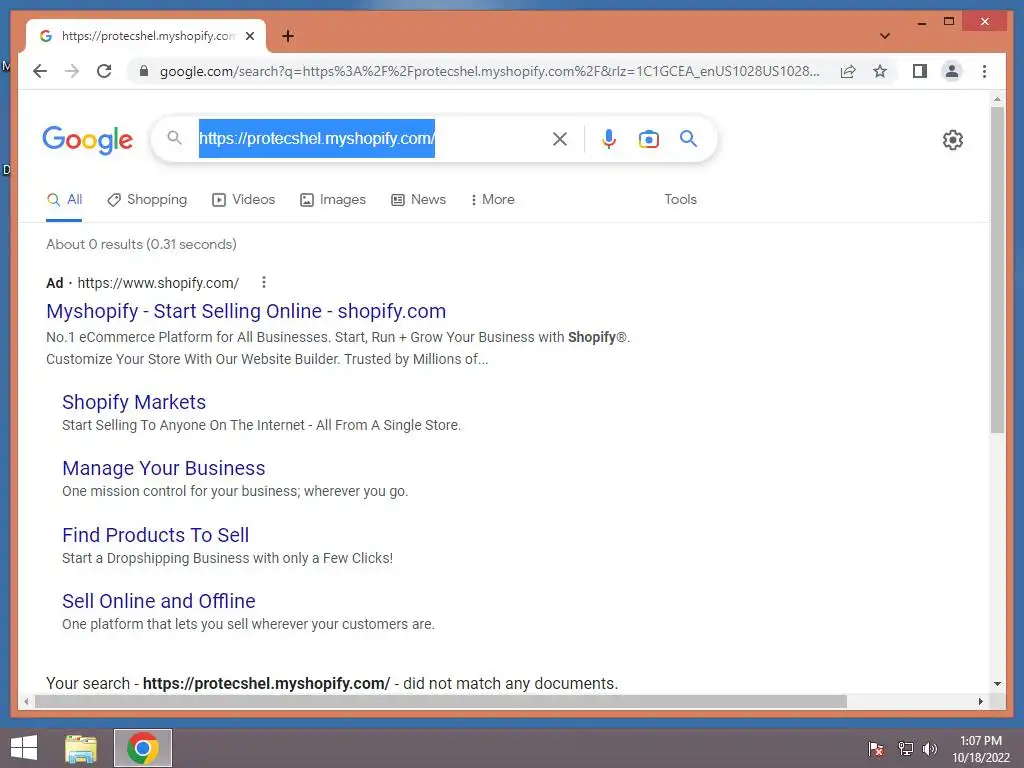The height and width of the screenshot is (768, 1024).
Task: Share this page from address bar
Action: (848, 71)
